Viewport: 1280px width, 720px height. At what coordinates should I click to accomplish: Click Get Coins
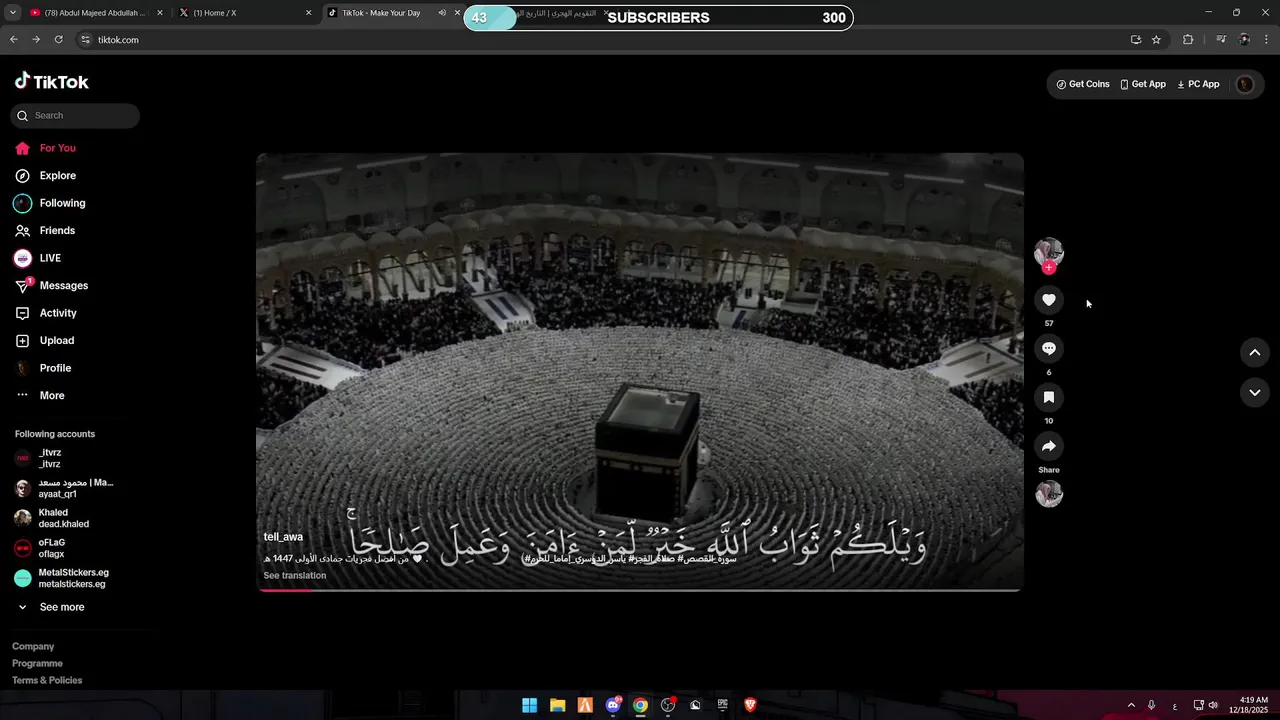coord(1083,84)
